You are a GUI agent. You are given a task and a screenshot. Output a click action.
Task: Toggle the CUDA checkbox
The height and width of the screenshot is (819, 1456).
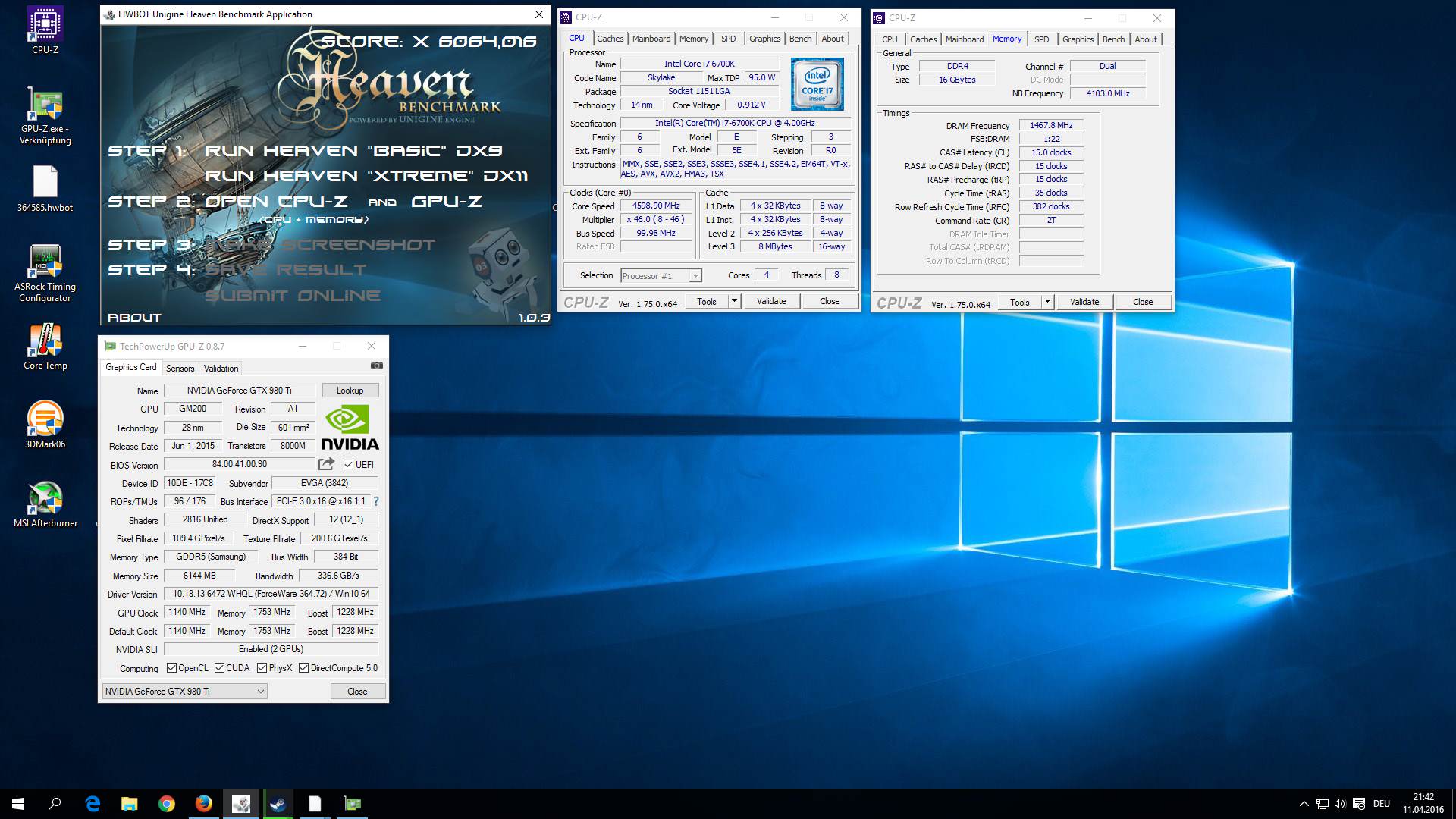pyautogui.click(x=219, y=668)
